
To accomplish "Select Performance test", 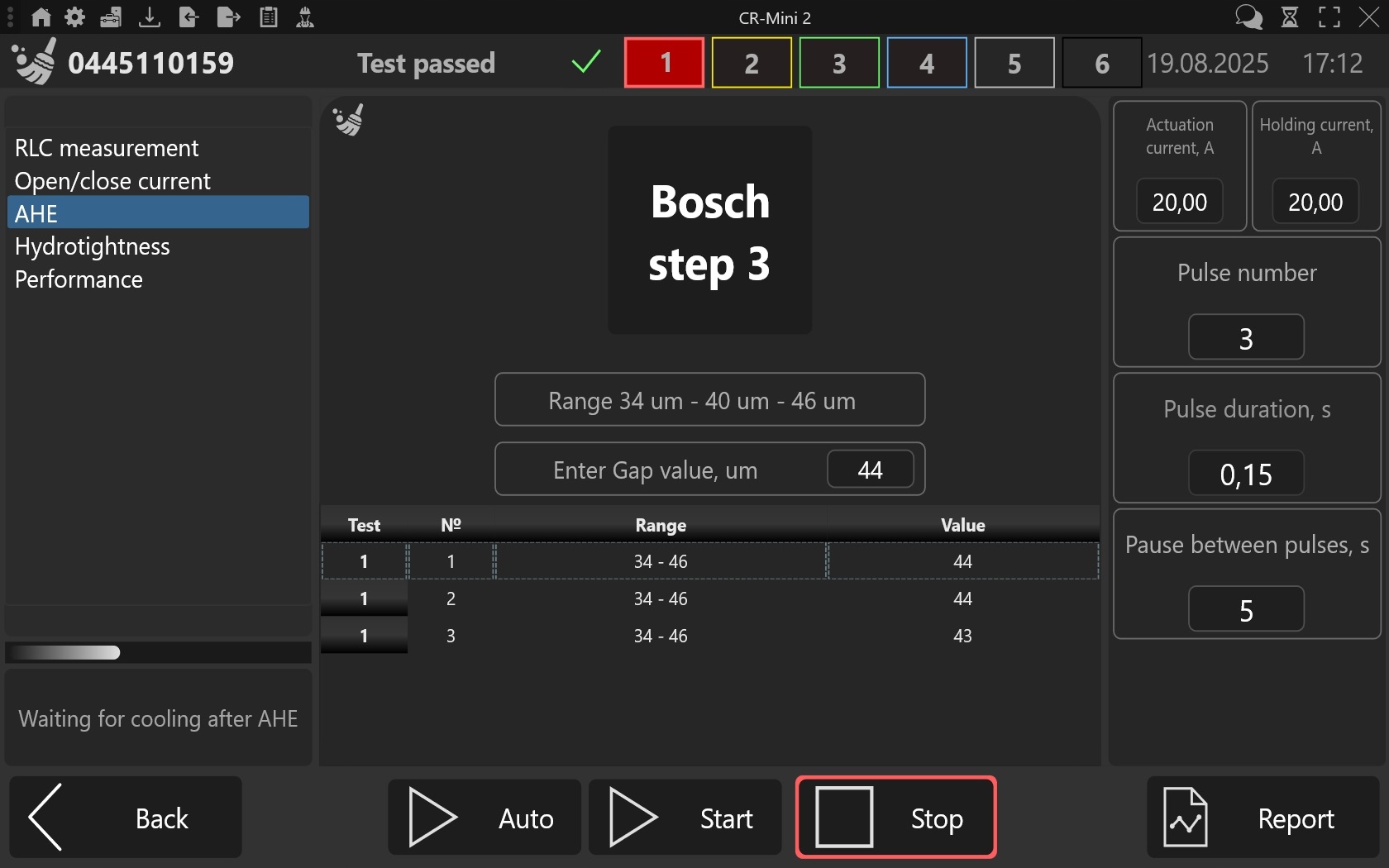I will [158, 279].
